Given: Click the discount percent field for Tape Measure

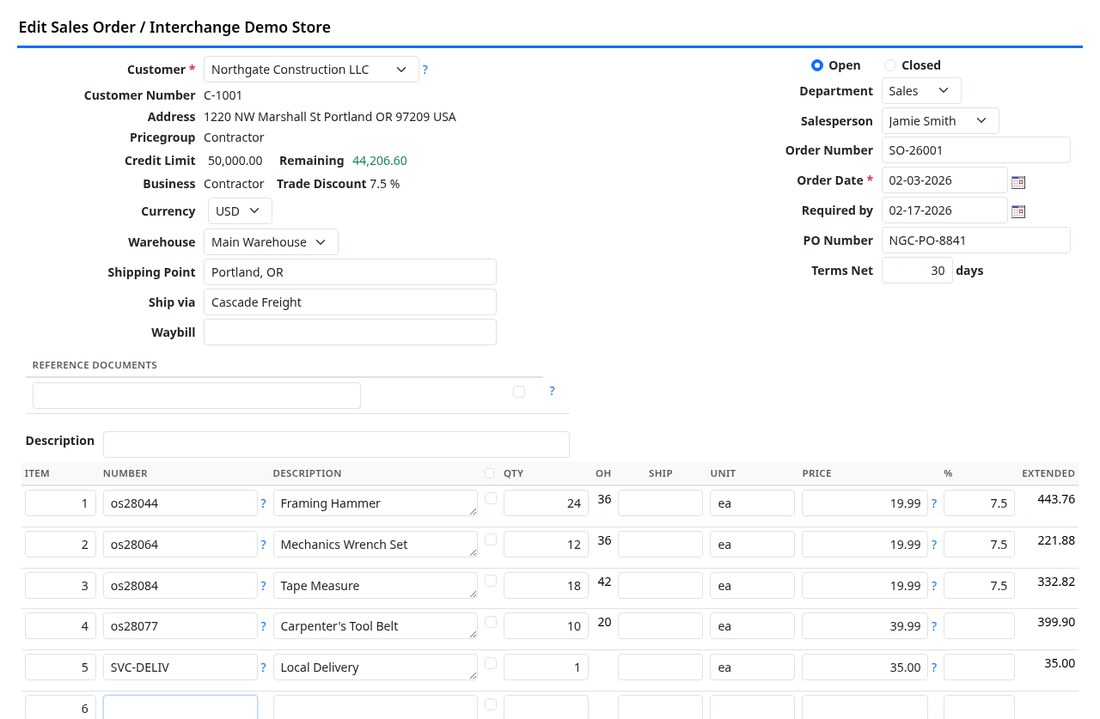Looking at the screenshot, I should (979, 586).
